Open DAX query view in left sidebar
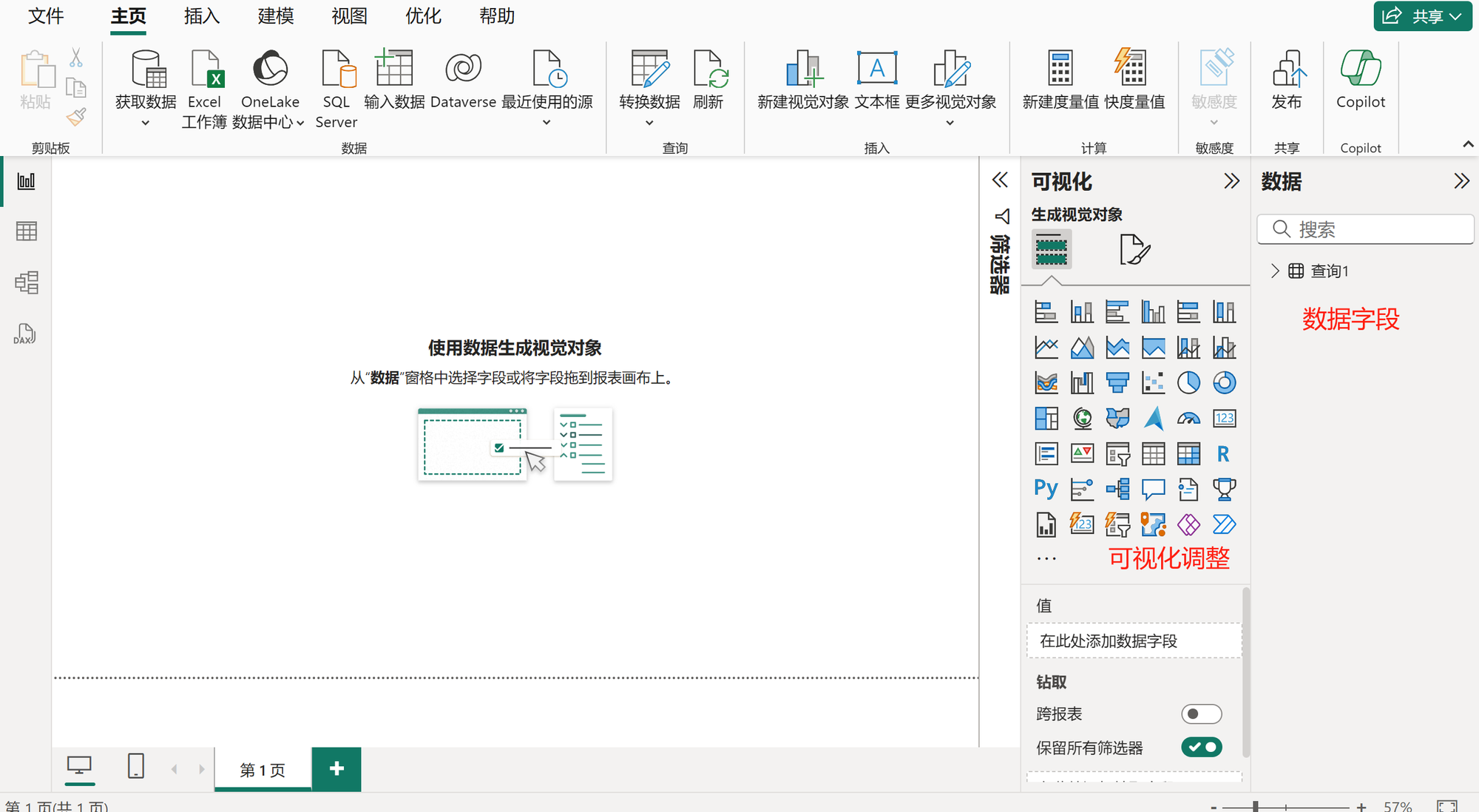 [x=26, y=334]
